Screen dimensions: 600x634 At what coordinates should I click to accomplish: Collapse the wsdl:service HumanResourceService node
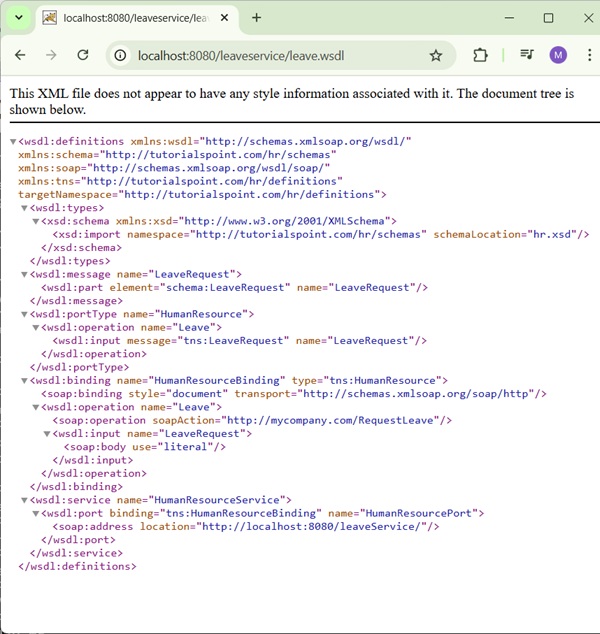point(24,500)
